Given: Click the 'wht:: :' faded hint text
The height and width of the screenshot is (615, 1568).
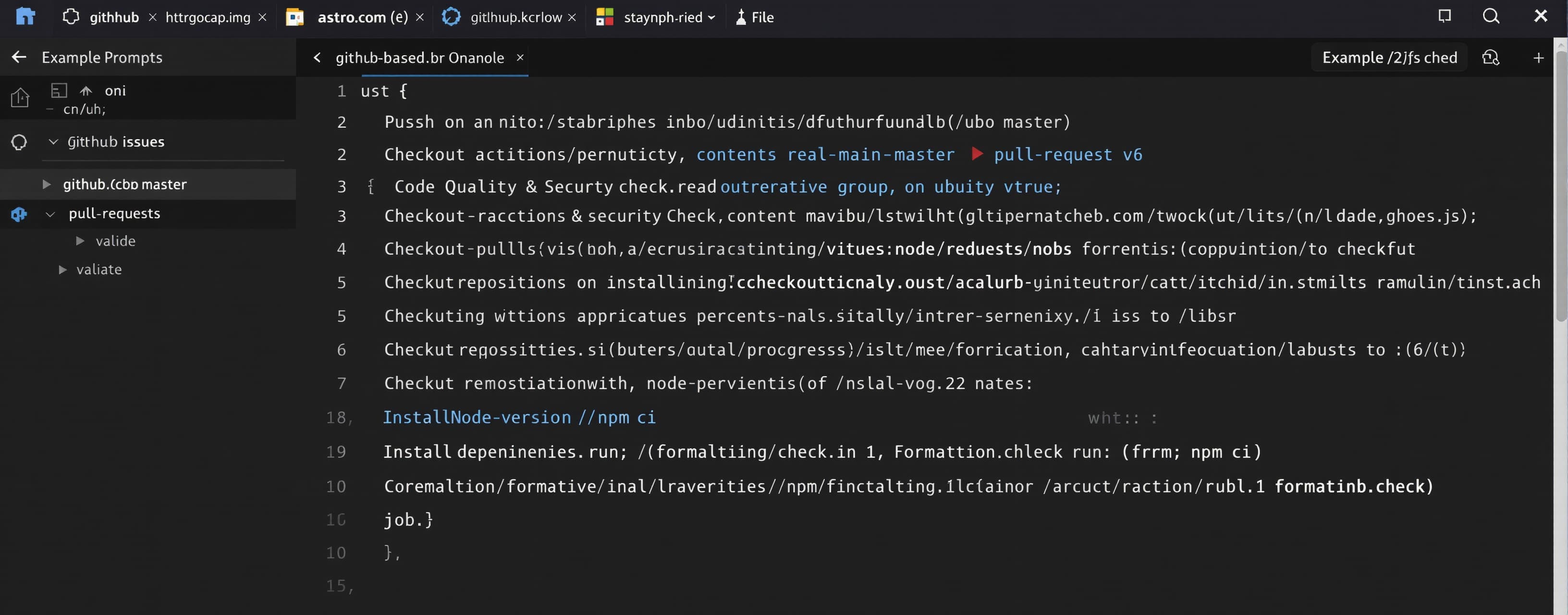Looking at the screenshot, I should coord(1122,418).
